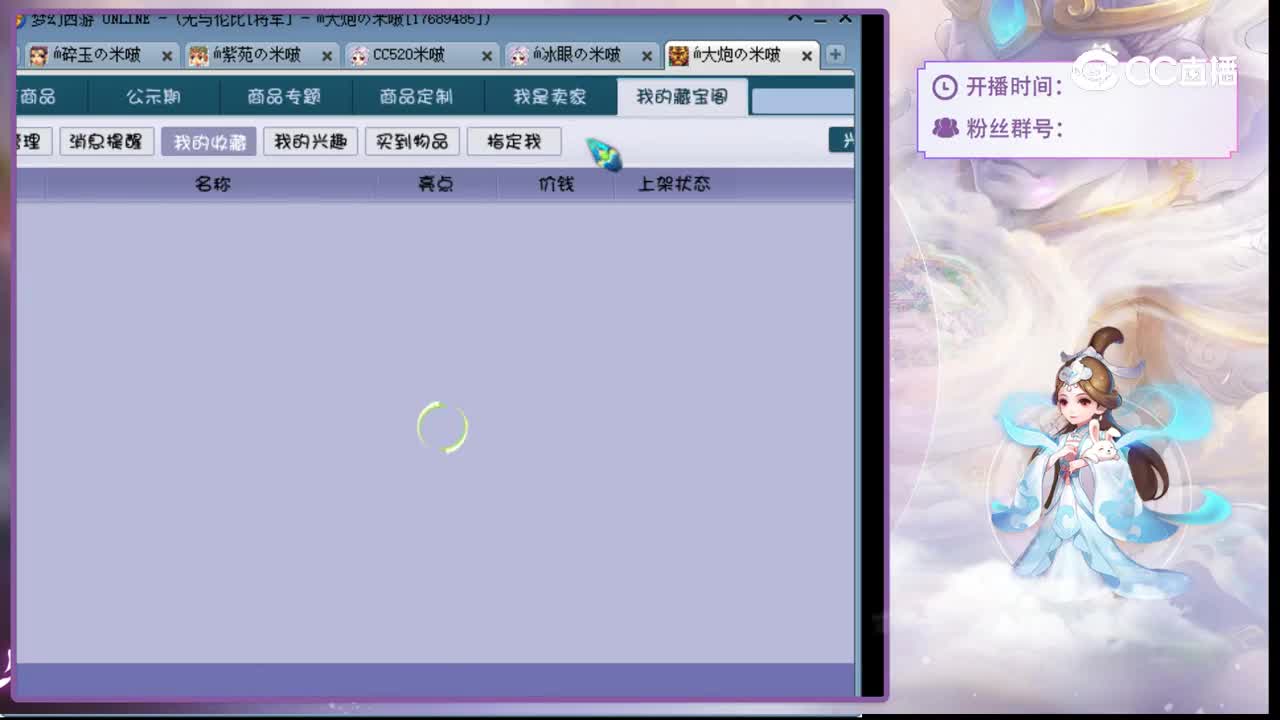
Task: Sort by the 上架状态 column header
Action: pyautogui.click(x=674, y=184)
